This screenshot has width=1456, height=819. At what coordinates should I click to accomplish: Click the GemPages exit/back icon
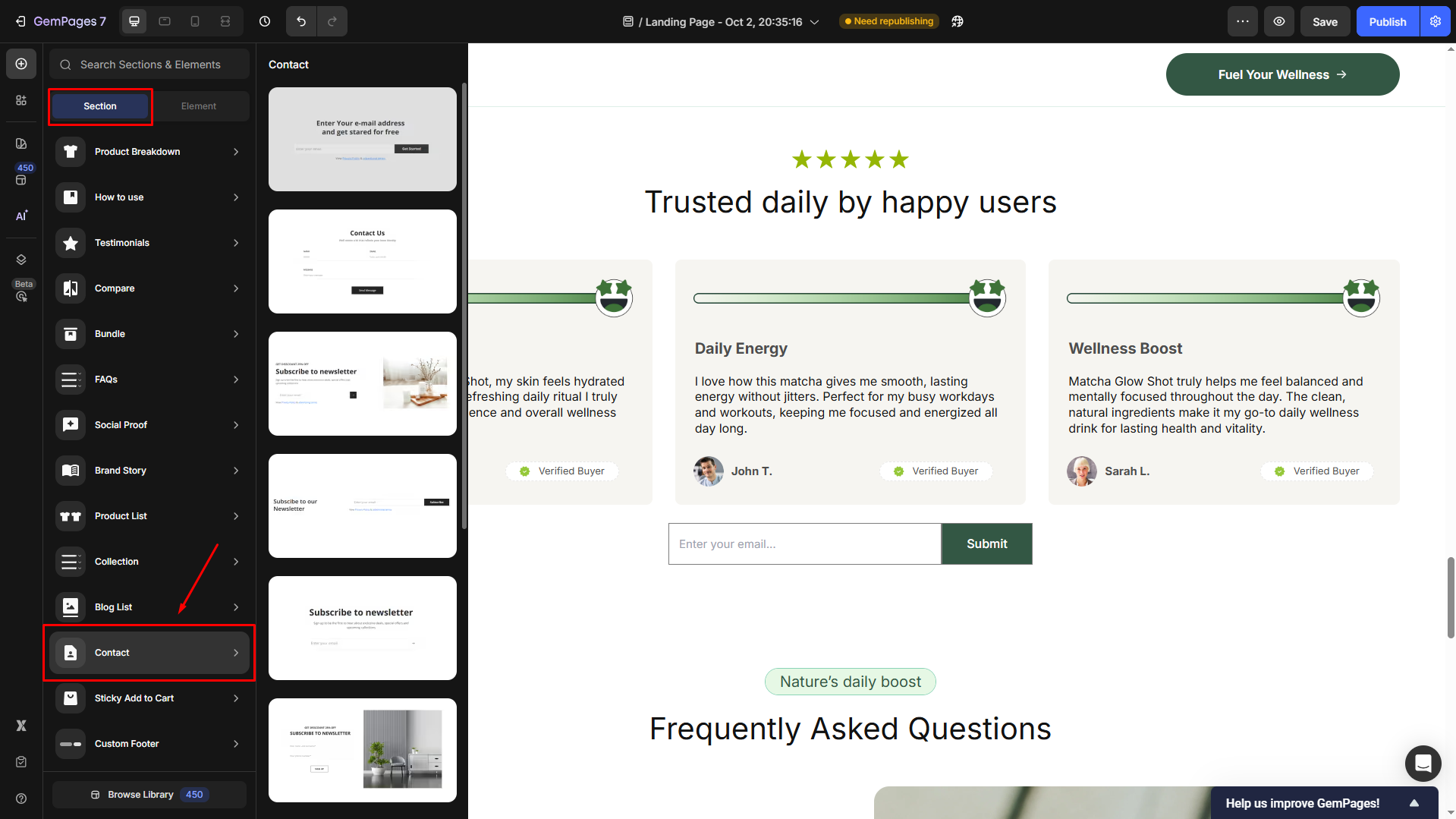coord(20,21)
